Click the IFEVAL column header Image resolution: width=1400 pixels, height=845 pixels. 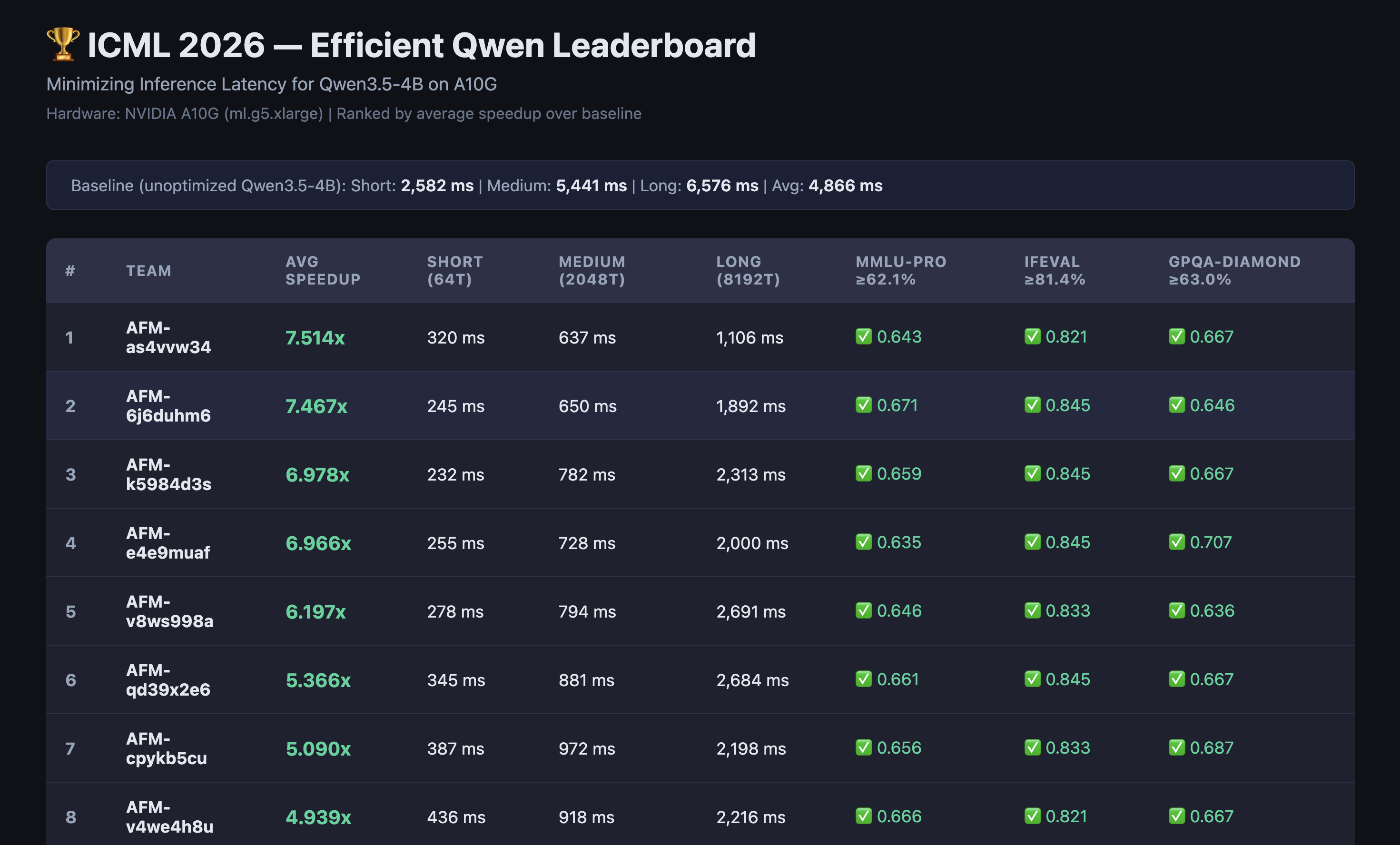tap(1055, 271)
